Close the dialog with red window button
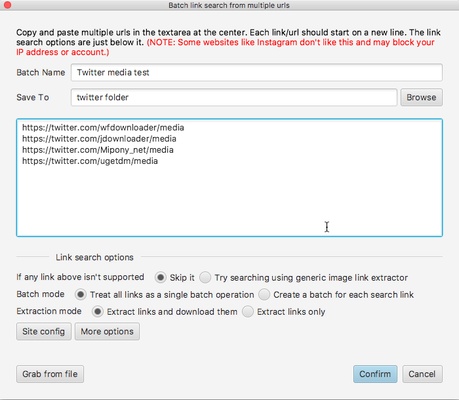 (7, 5)
